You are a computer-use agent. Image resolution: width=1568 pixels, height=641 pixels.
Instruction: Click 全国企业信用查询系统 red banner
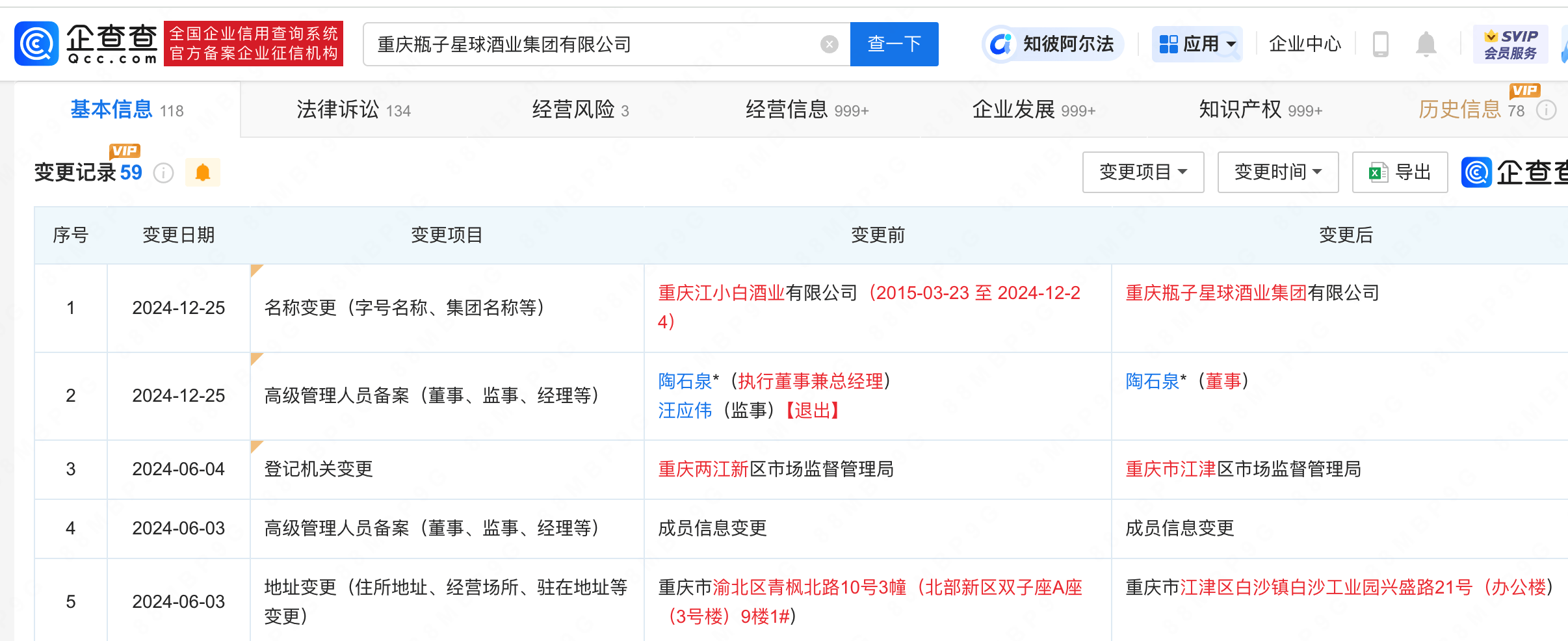tap(254, 44)
